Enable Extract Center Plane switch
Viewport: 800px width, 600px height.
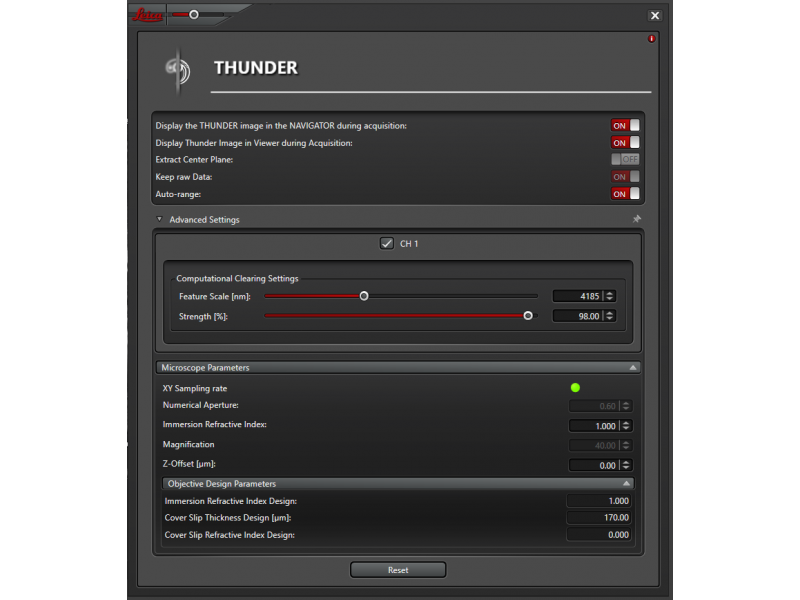click(625, 159)
